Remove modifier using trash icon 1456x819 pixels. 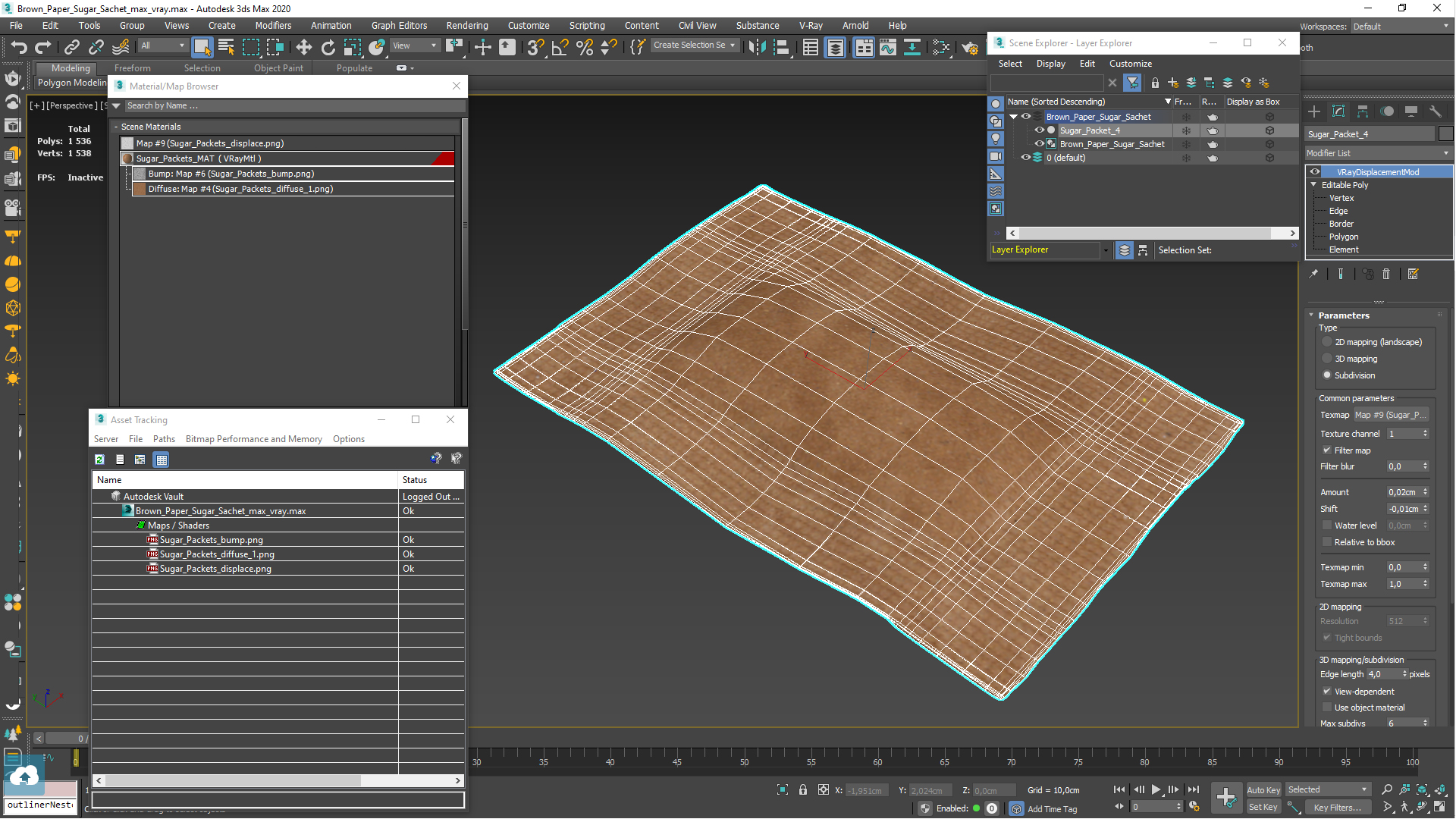1386,275
